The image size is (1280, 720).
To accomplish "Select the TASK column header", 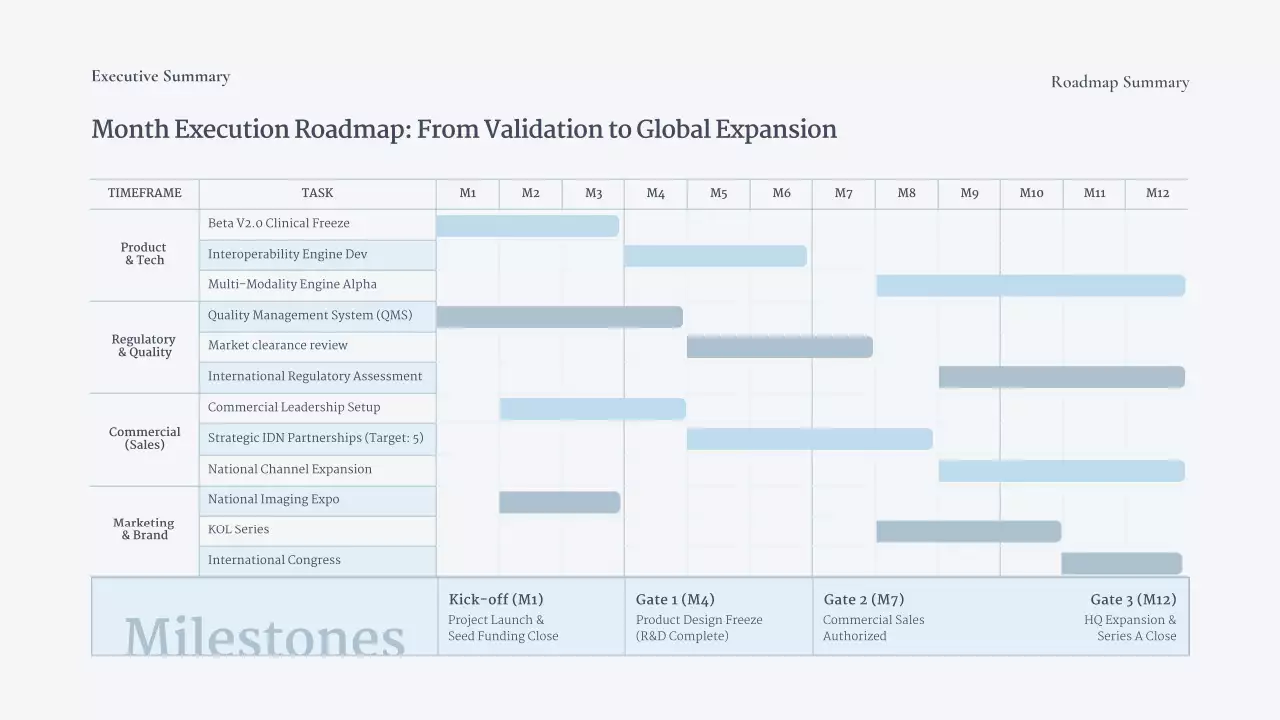I will coord(317,193).
